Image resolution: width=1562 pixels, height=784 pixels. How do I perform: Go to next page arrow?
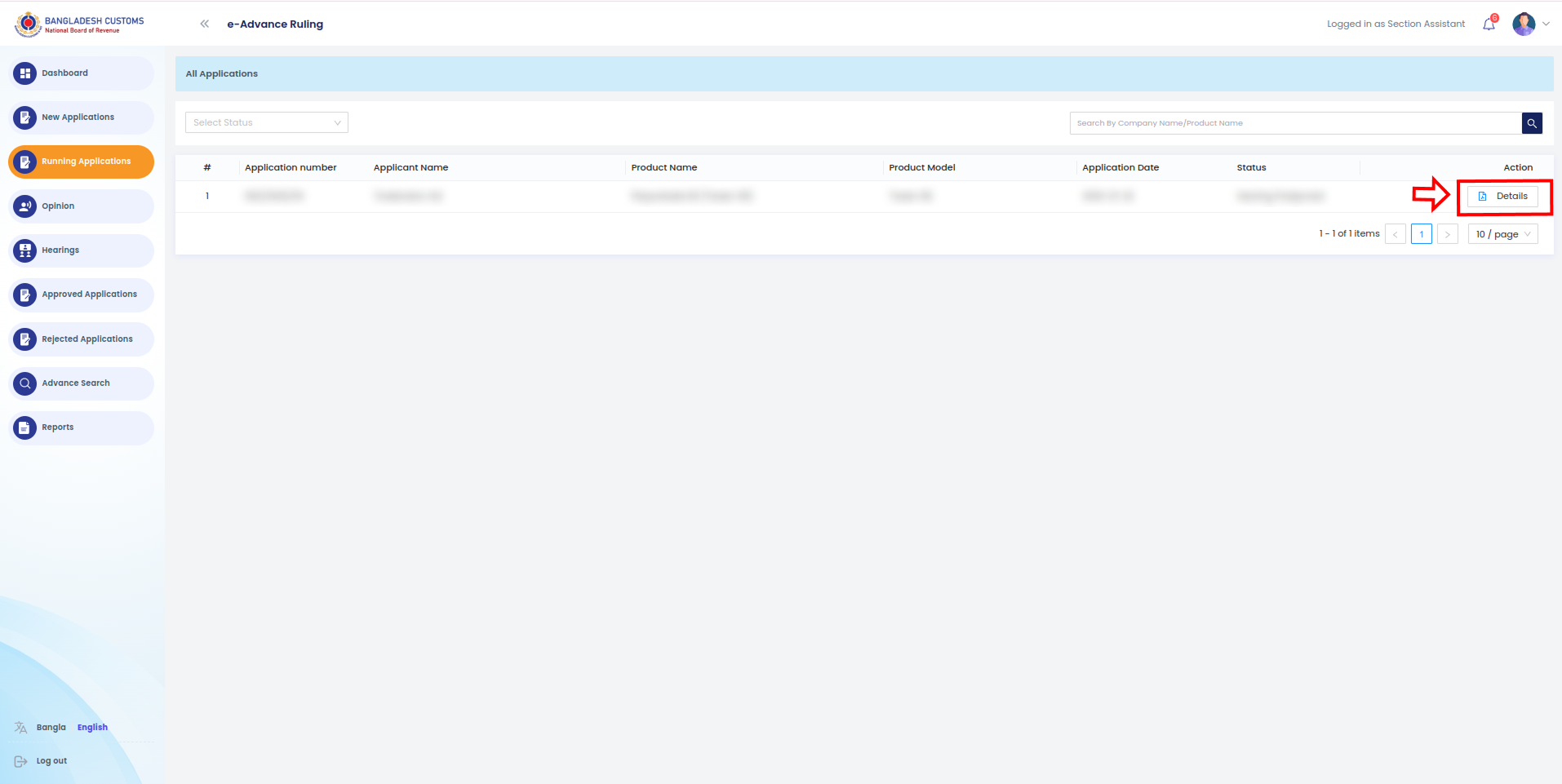tap(1448, 234)
